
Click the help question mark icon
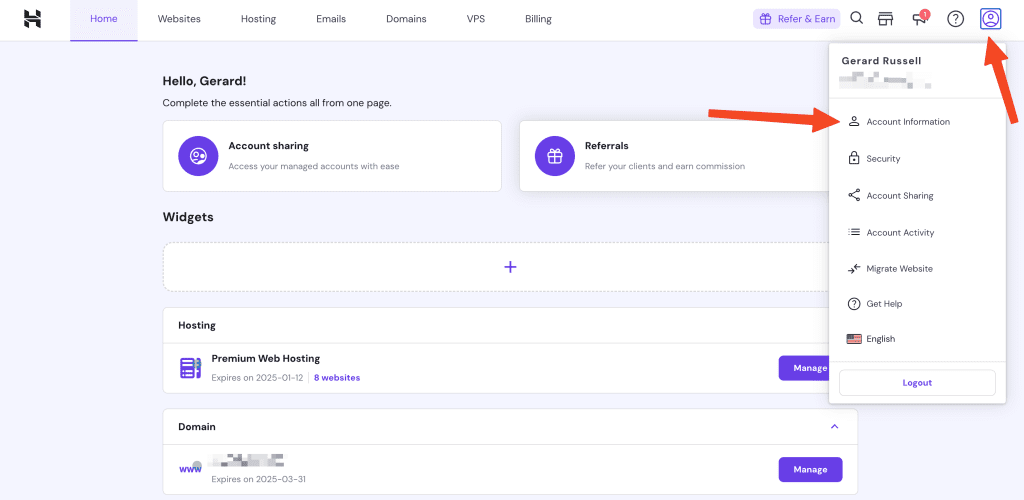955,19
